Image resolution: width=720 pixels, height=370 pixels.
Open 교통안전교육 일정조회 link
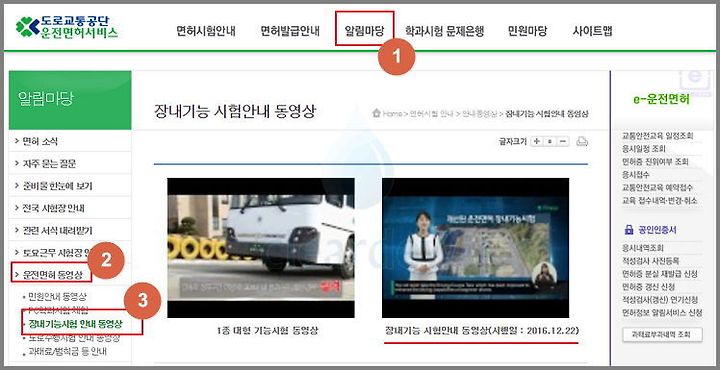657,136
